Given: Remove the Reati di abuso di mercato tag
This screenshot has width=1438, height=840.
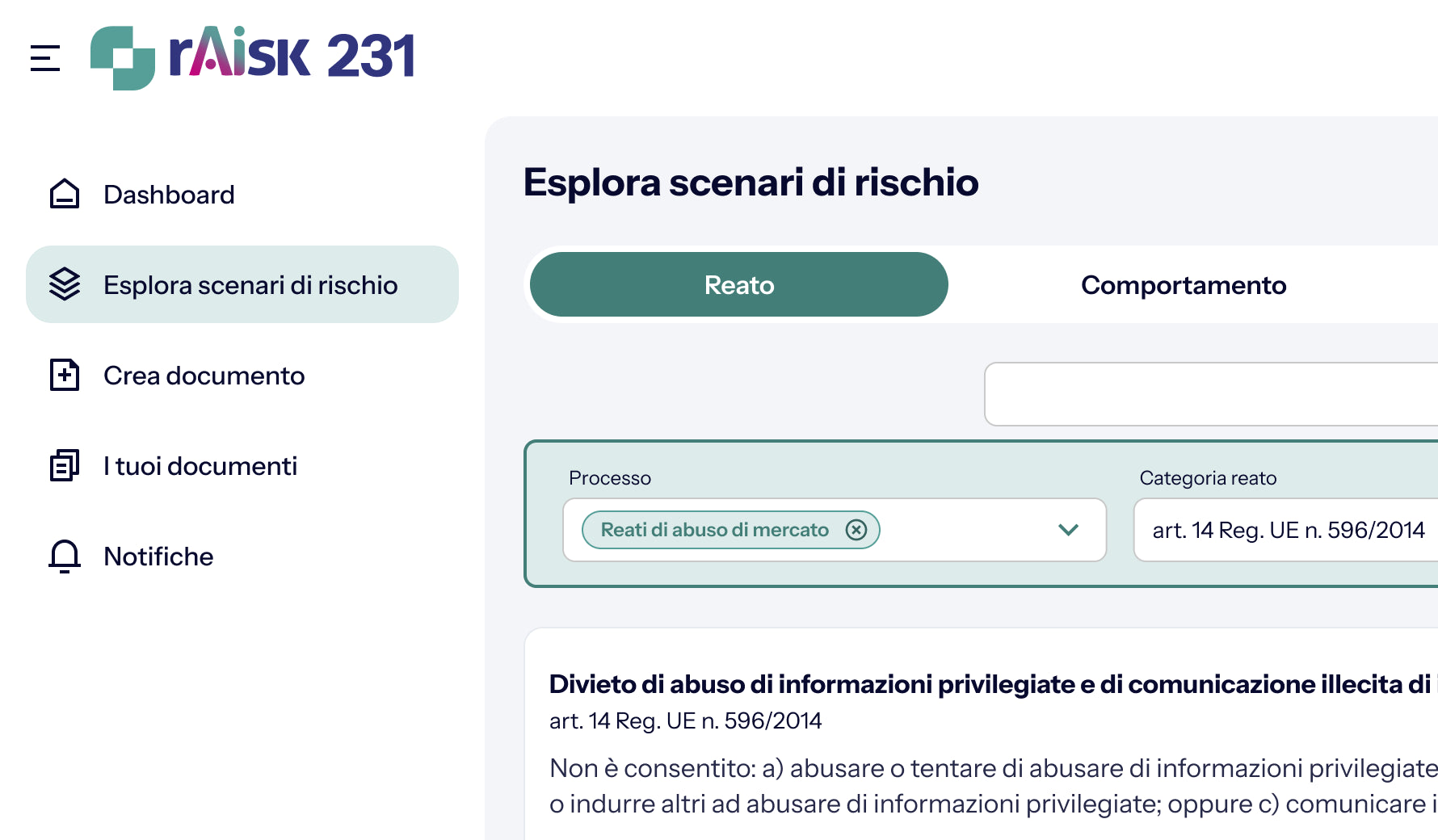Looking at the screenshot, I should (856, 530).
